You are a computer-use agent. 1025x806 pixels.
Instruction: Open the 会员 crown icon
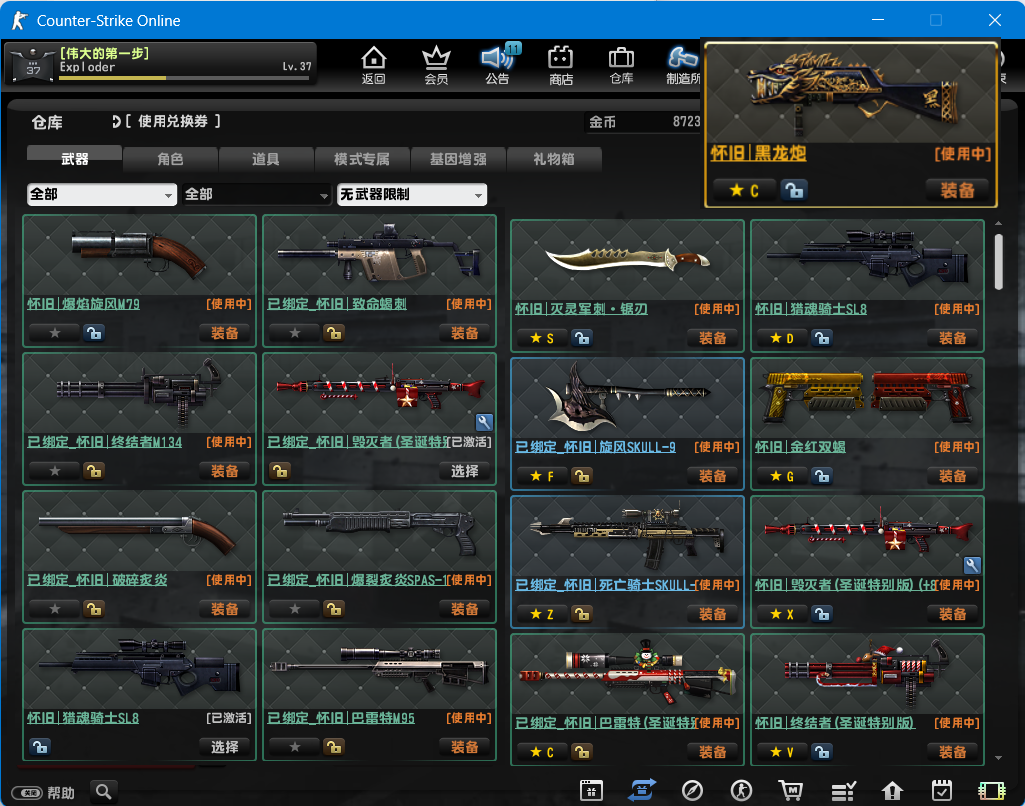[436, 65]
